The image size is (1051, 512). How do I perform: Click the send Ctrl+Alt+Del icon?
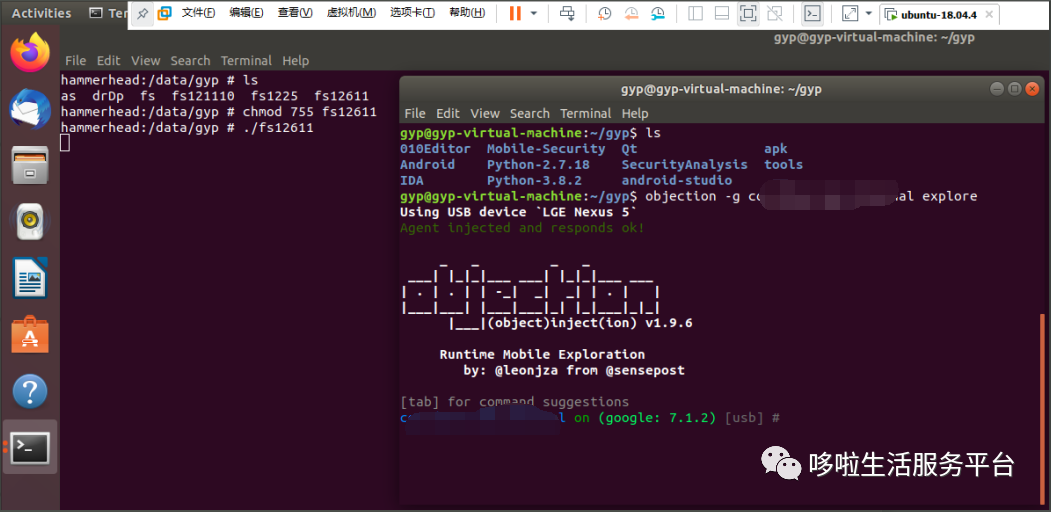pos(567,13)
